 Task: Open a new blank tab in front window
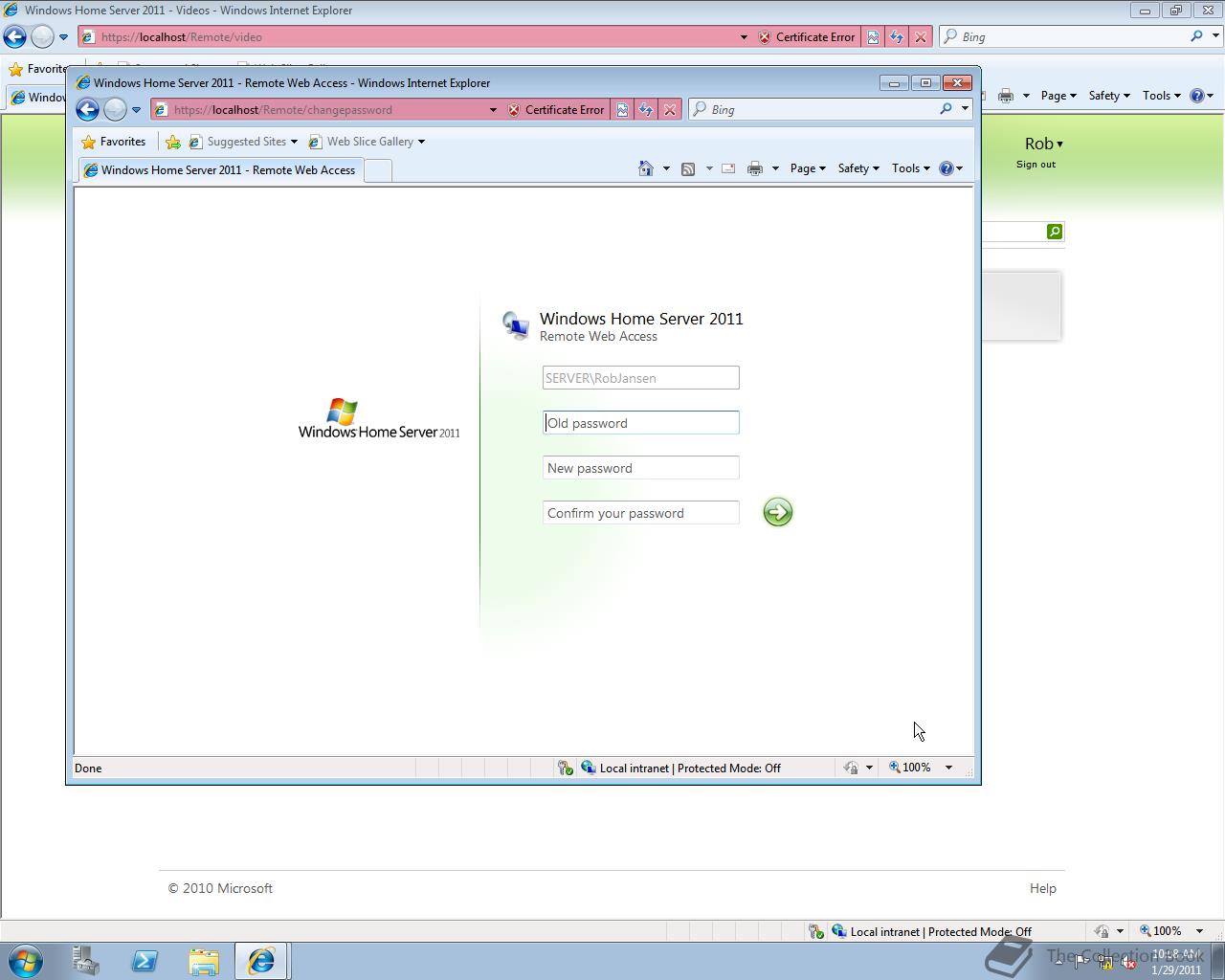point(378,171)
